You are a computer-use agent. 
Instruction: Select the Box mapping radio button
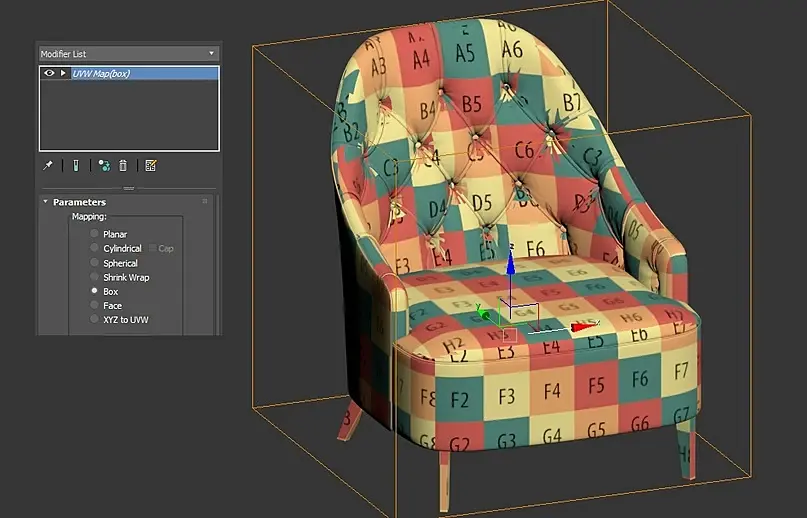click(94, 291)
